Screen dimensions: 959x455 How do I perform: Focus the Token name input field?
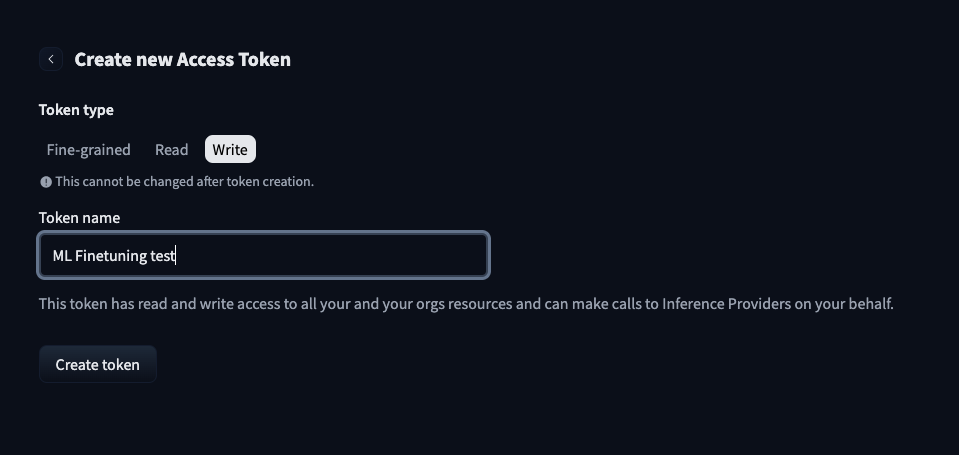pos(264,256)
